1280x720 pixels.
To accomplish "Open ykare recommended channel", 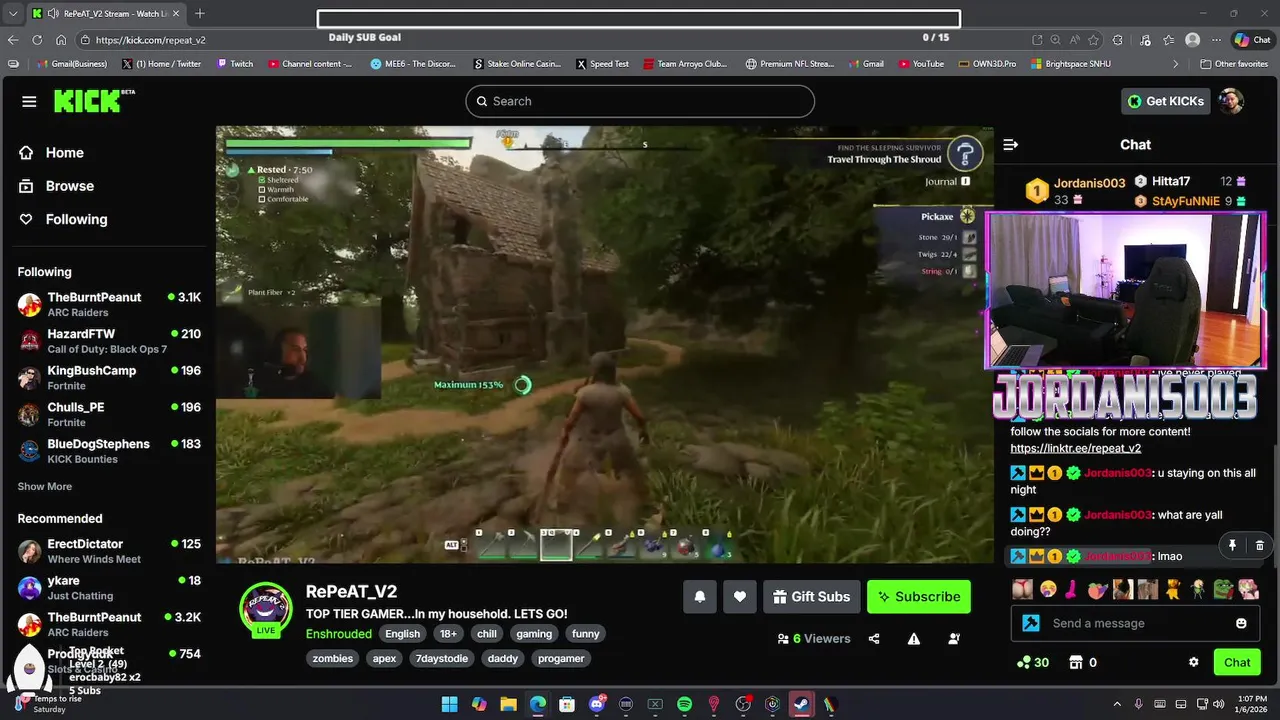I will 109,588.
